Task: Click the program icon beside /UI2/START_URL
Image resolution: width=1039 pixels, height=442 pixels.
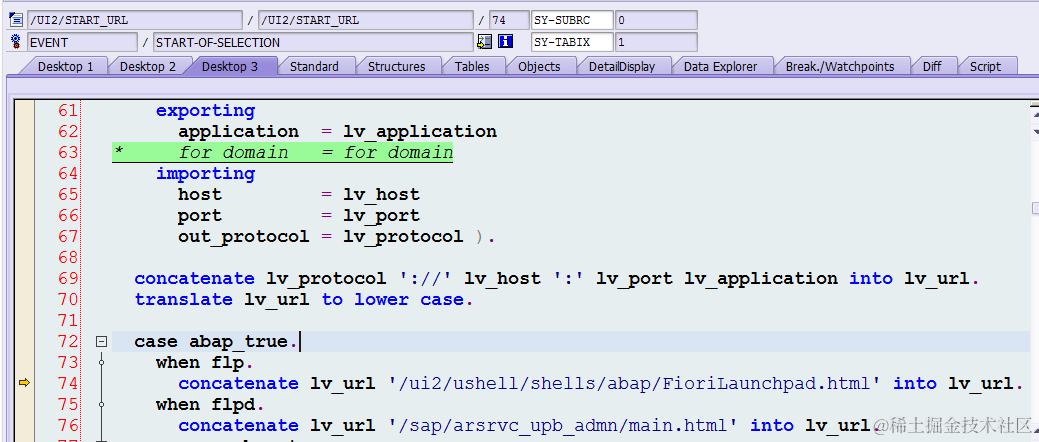Action: 16,20
